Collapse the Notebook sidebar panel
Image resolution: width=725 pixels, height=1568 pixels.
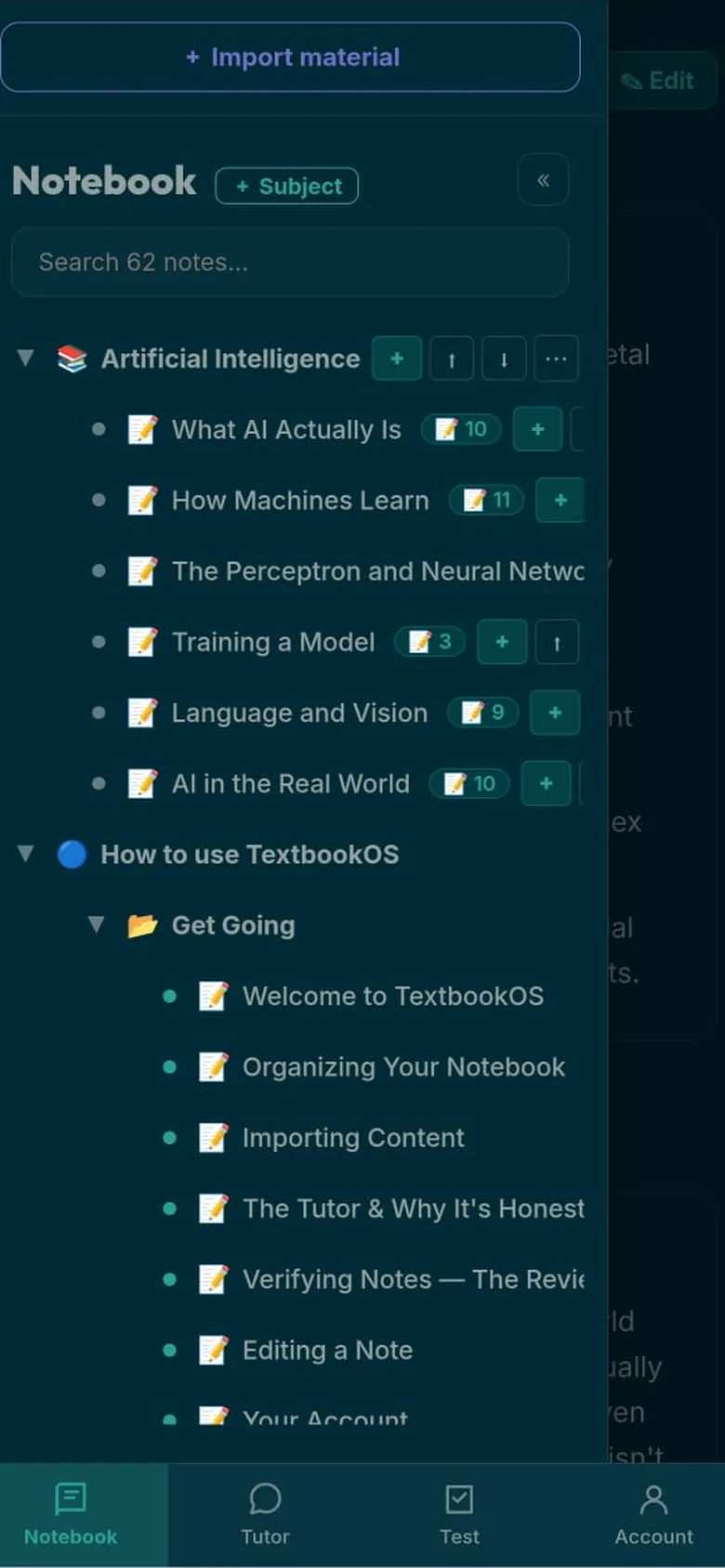click(x=543, y=179)
